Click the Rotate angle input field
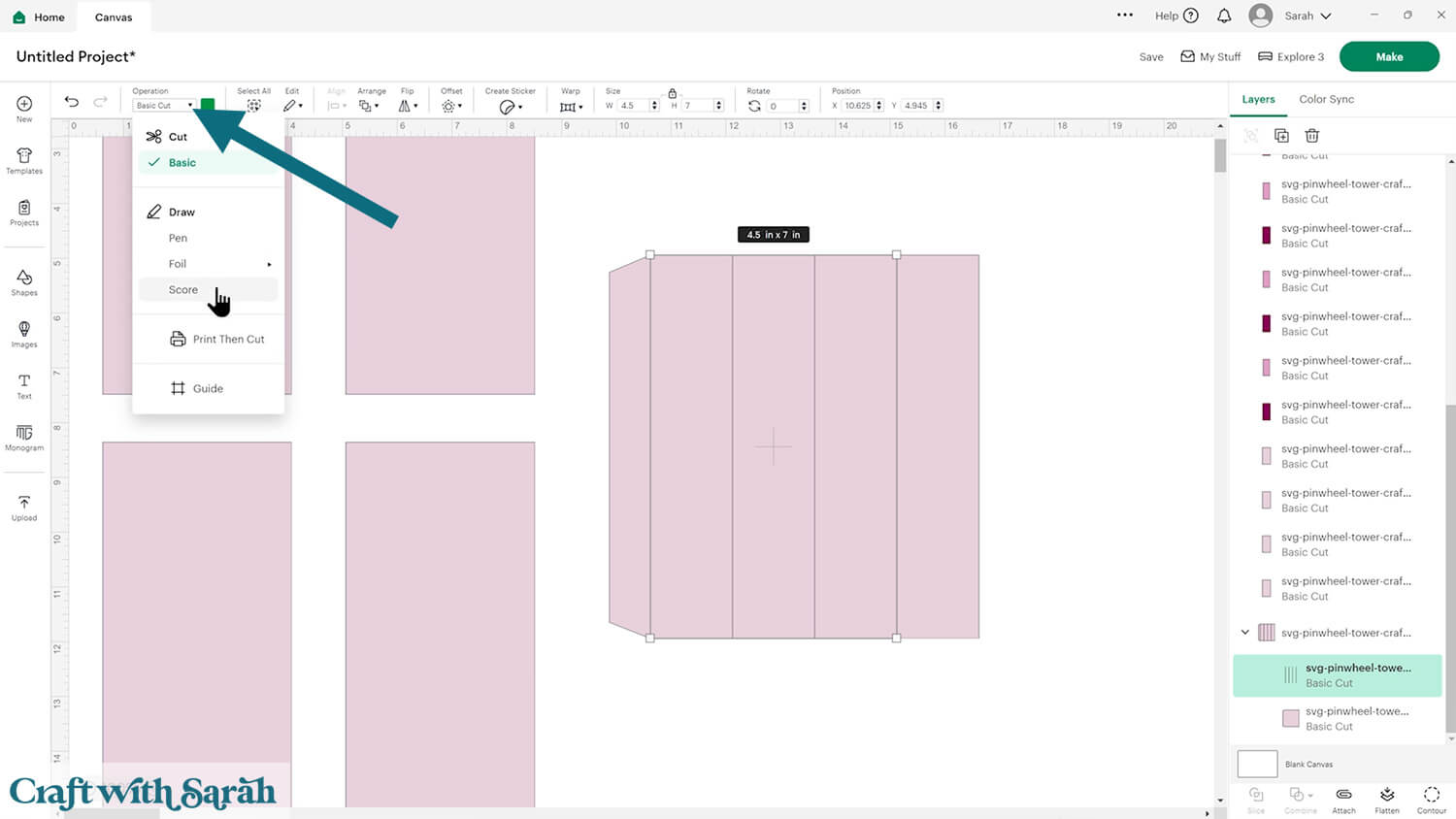 780,106
